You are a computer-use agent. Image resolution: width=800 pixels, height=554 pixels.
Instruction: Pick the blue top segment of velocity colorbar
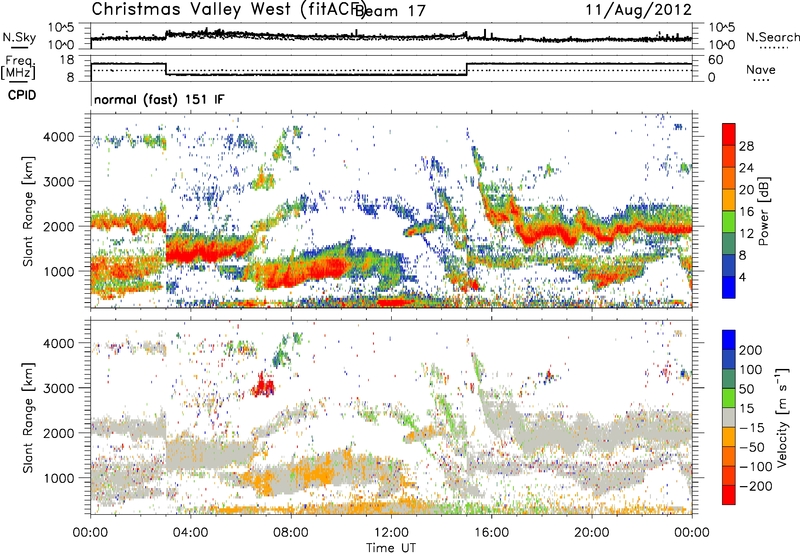click(729, 340)
